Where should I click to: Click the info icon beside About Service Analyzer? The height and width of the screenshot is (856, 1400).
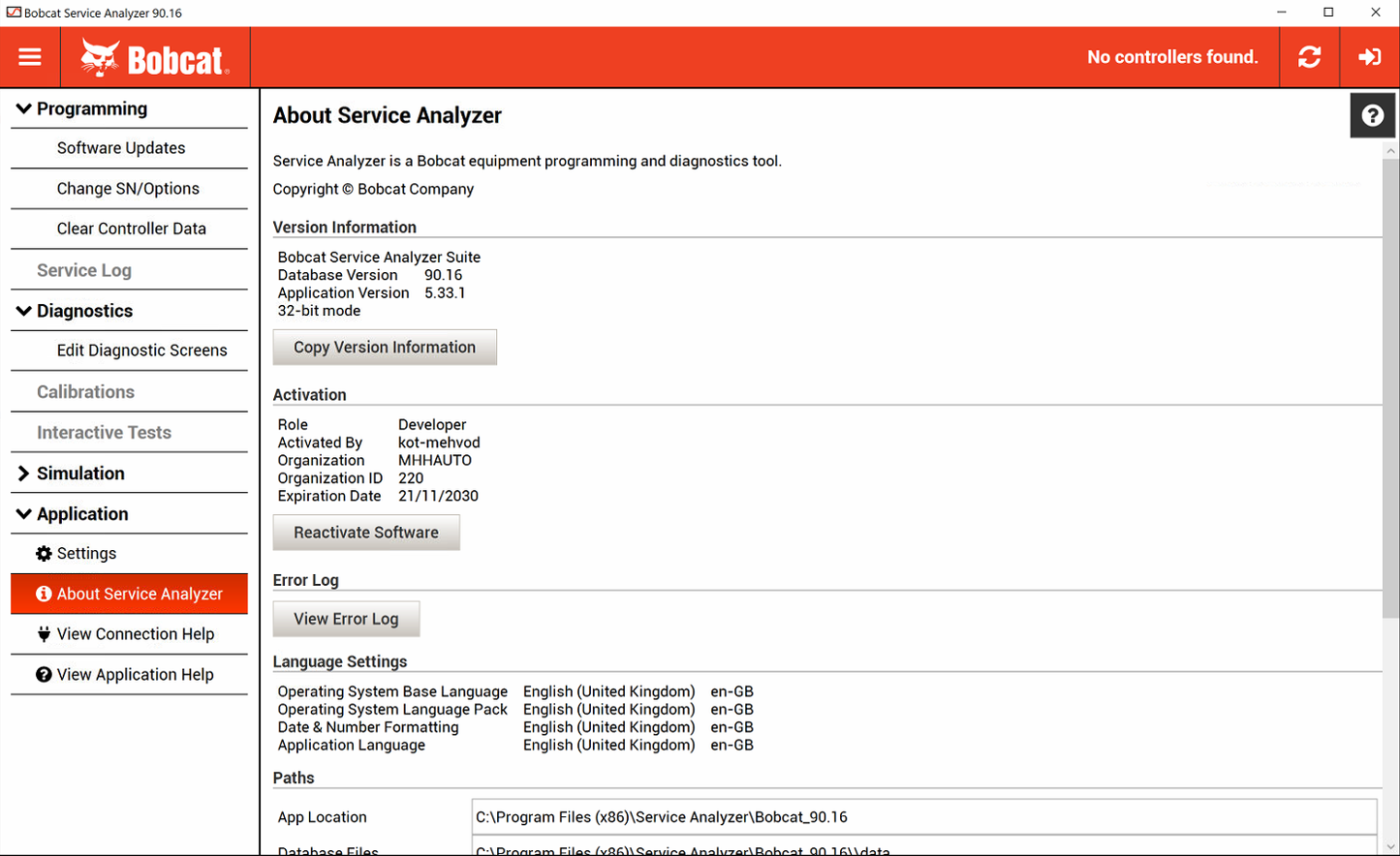(x=44, y=595)
